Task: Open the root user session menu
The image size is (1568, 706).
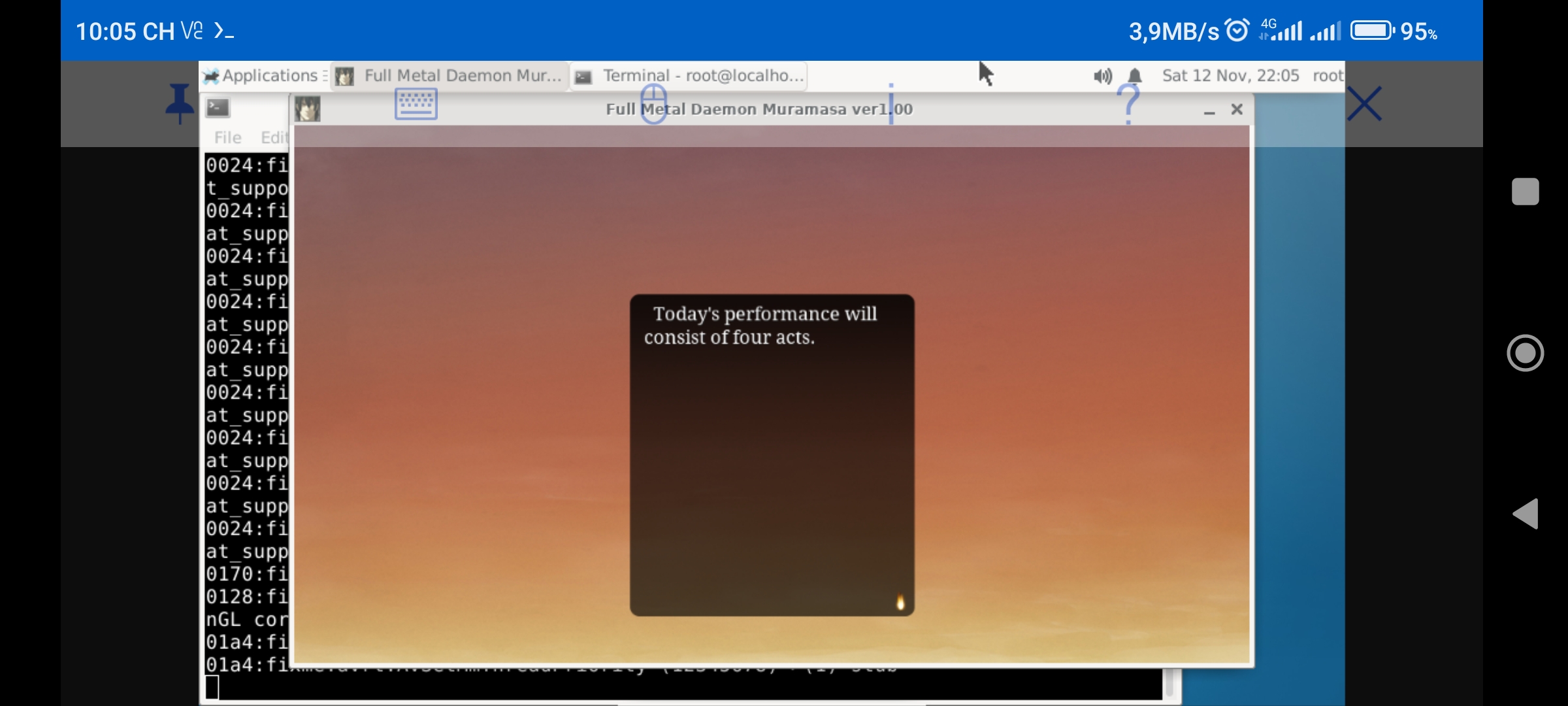Action: coord(1328,75)
